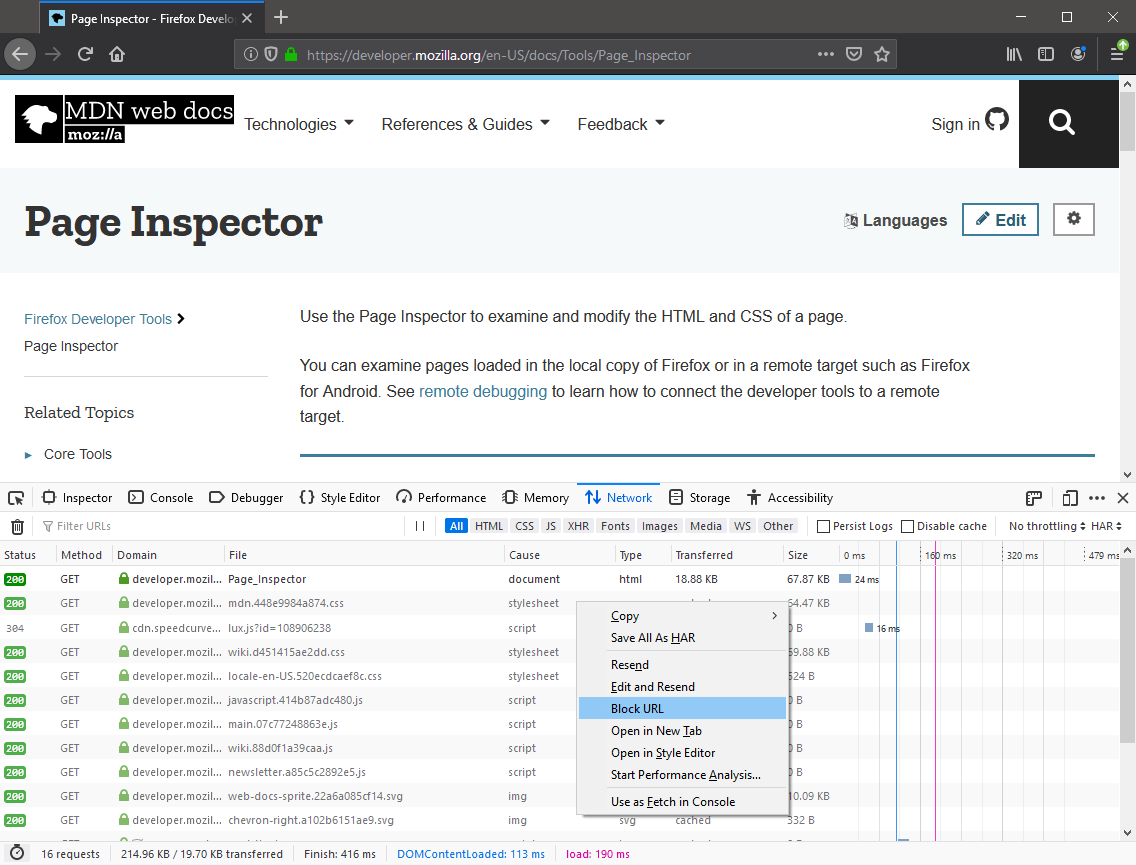Expand the Core Tools section
Viewport: 1136px width, 865px height.
point(68,454)
